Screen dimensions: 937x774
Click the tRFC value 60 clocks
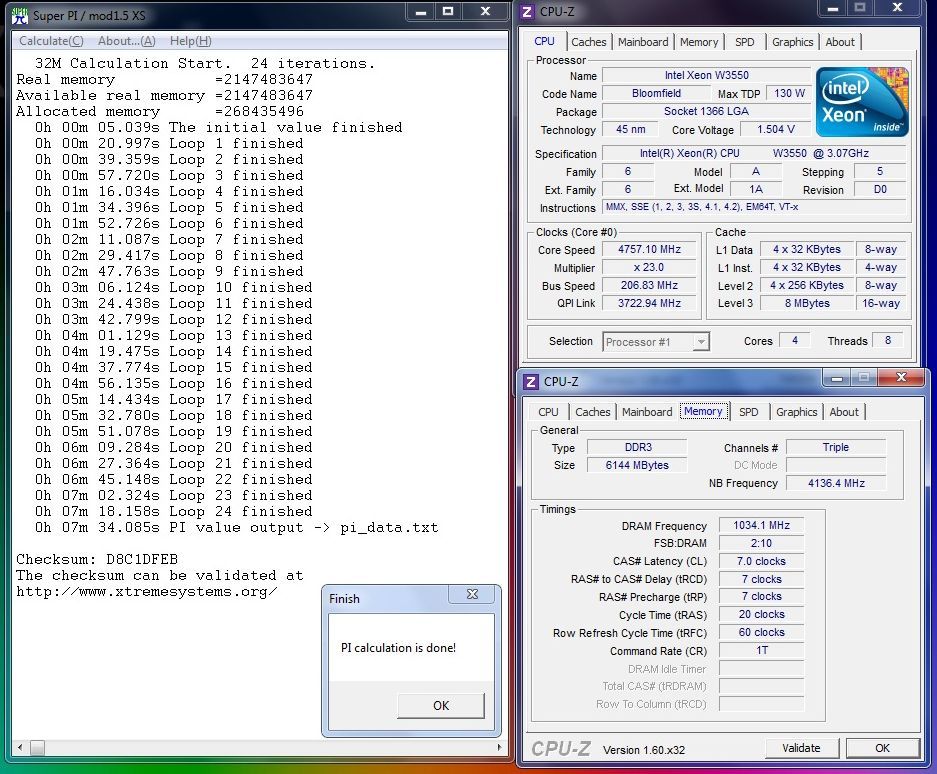coord(761,632)
